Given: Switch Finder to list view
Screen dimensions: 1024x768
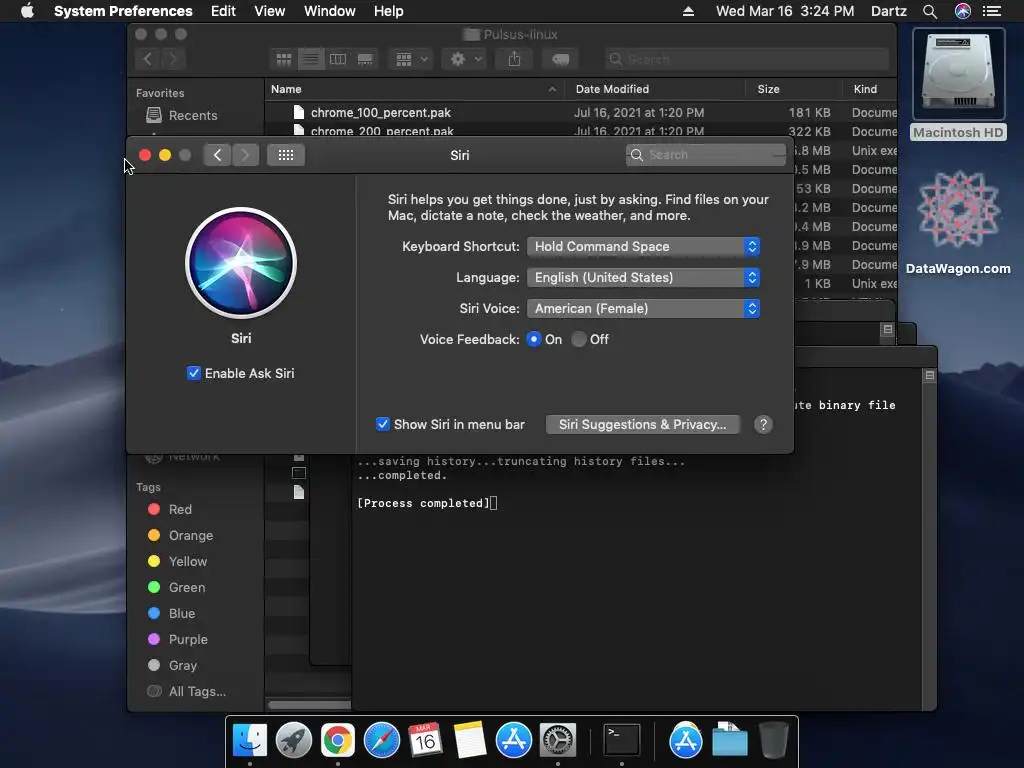Looking at the screenshot, I should (311, 59).
